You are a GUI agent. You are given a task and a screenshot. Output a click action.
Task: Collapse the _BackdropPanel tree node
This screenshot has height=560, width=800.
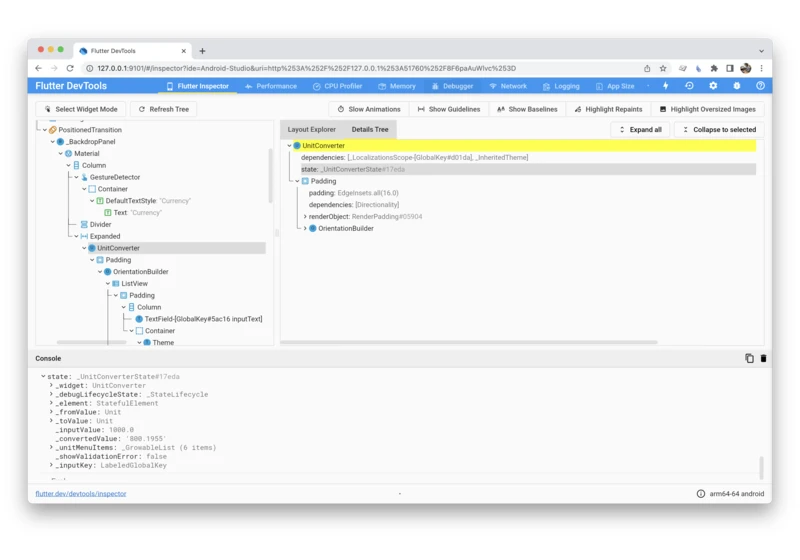[53, 142]
